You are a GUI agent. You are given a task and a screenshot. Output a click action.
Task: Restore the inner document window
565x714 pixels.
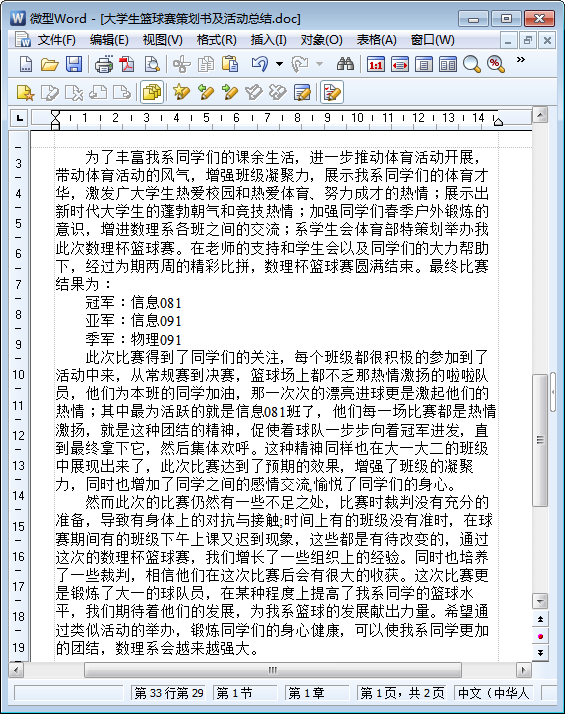point(527,40)
